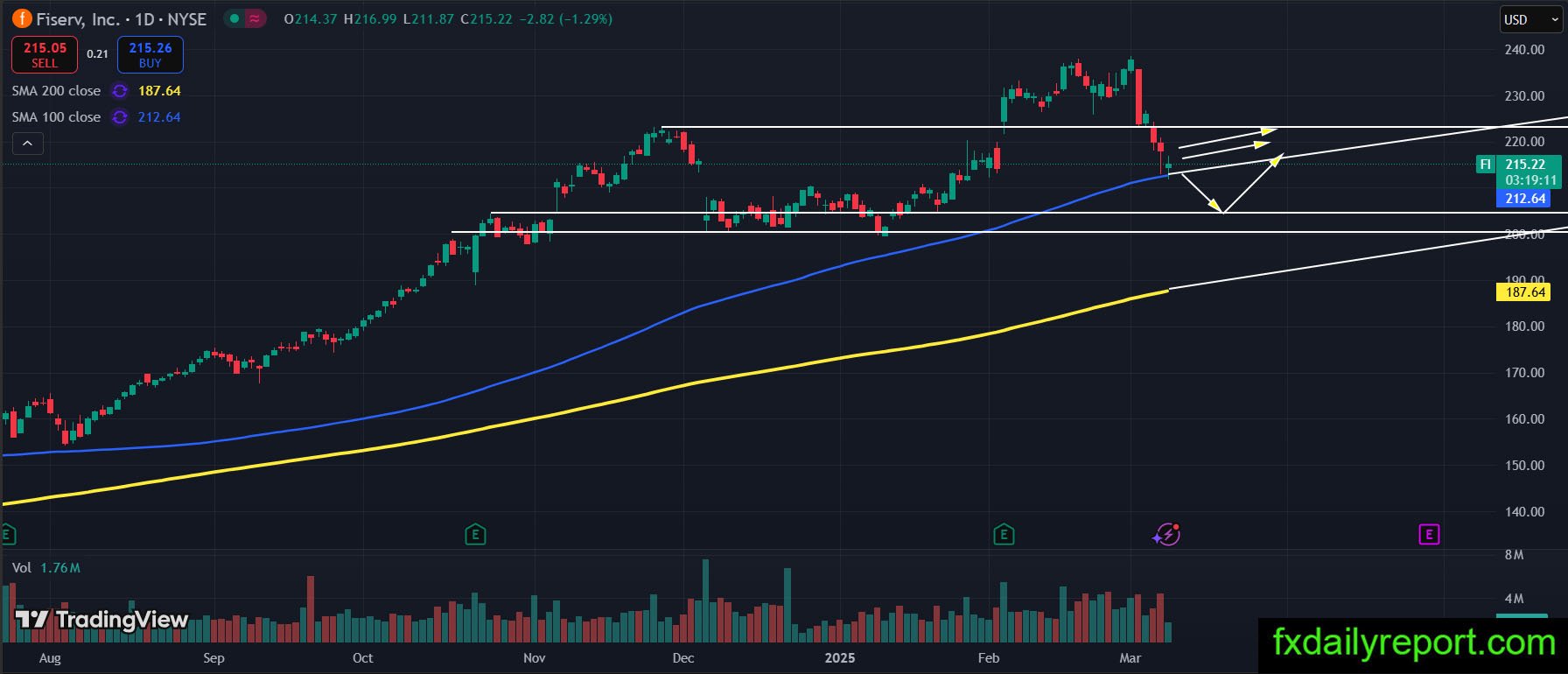Select the SMA 100 close legend label
This screenshot has width=1568, height=674.
pyautogui.click(x=56, y=117)
